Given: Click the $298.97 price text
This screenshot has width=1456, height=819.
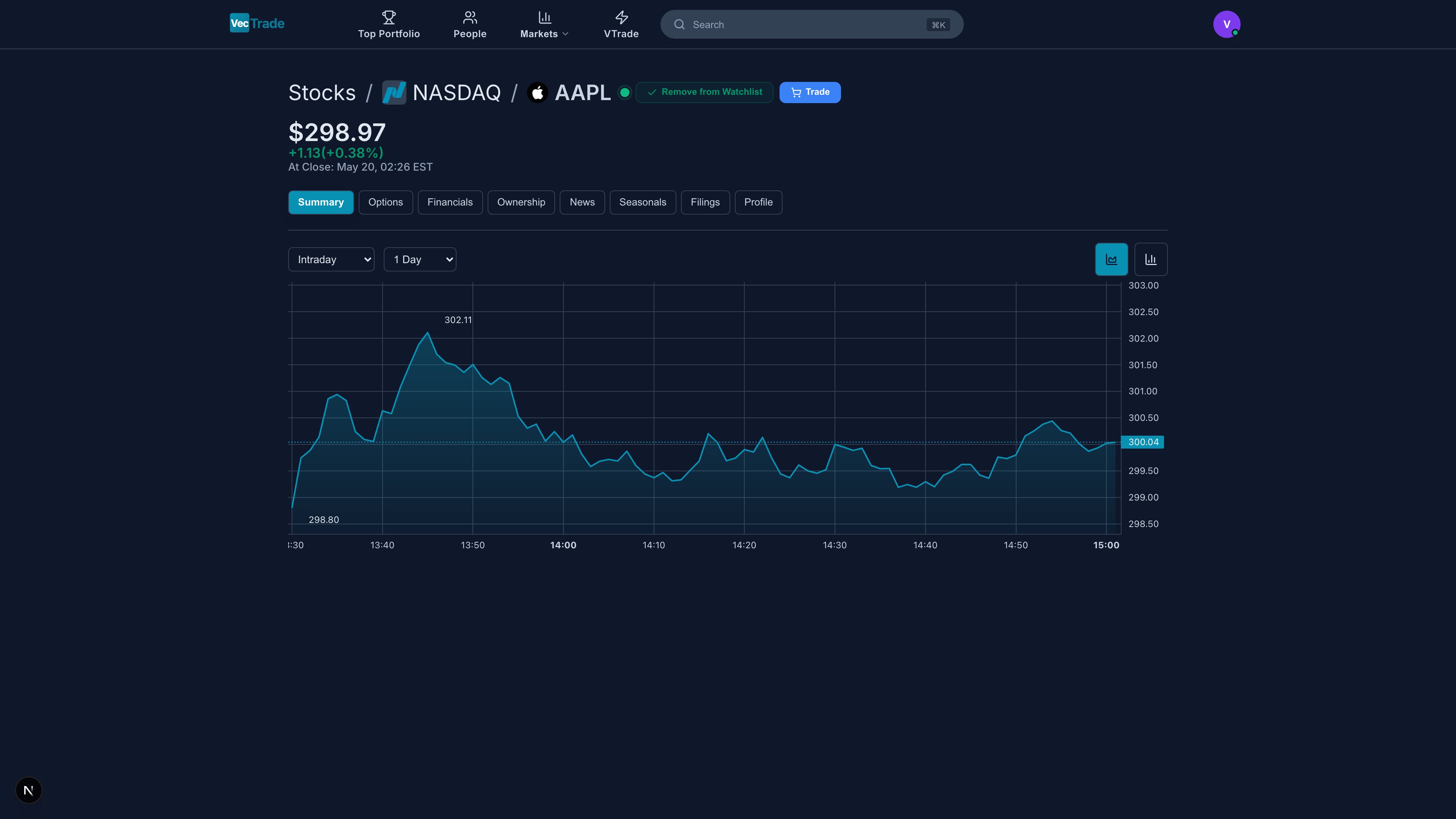Looking at the screenshot, I should pyautogui.click(x=337, y=132).
